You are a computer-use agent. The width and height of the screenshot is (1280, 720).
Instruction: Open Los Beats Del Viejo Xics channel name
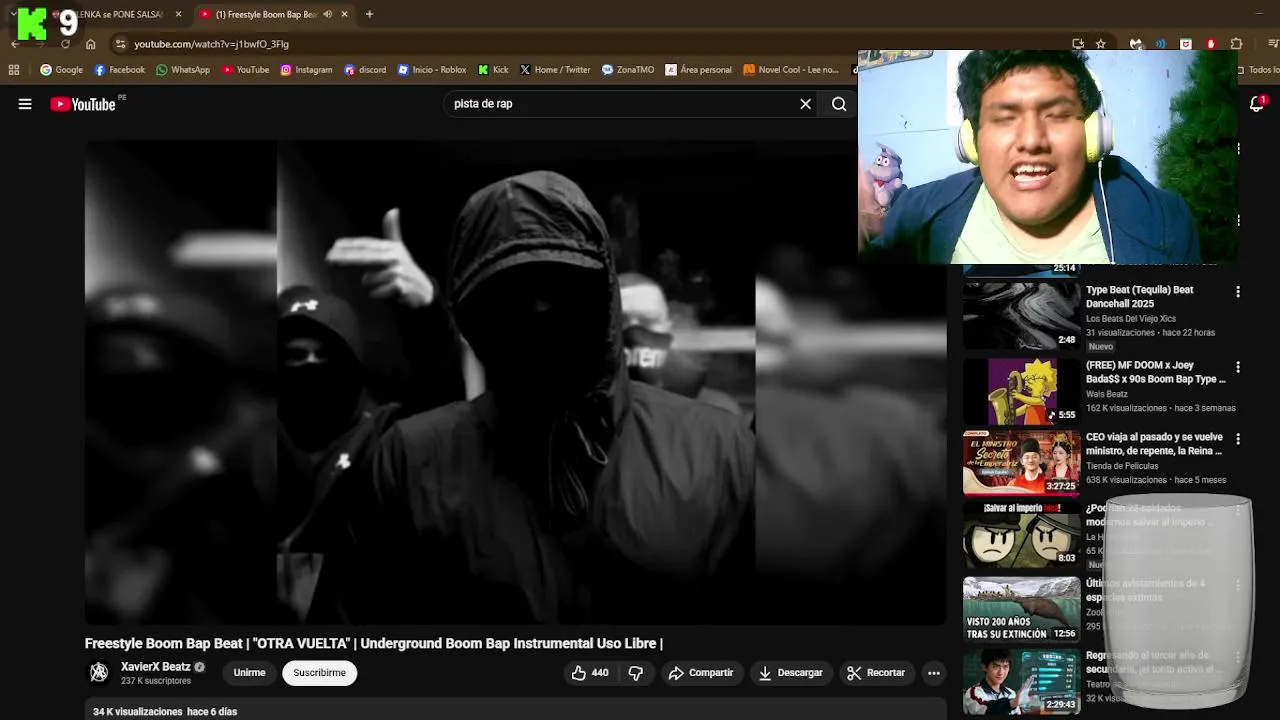coord(1131,319)
